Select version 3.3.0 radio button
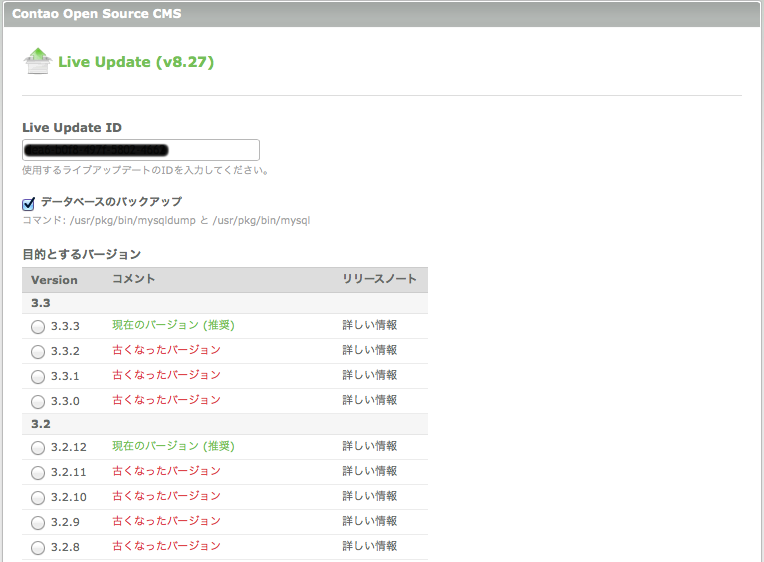 click(38, 402)
